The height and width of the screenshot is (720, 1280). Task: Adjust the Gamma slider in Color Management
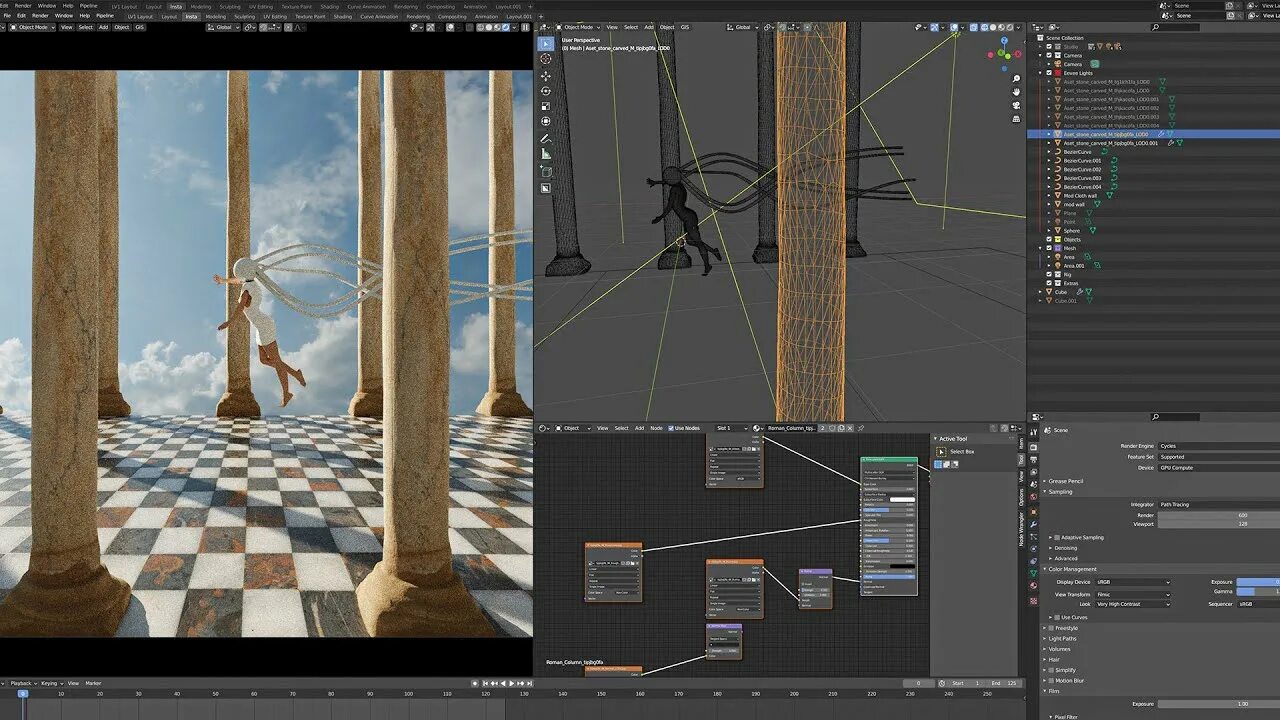pyautogui.click(x=1258, y=591)
